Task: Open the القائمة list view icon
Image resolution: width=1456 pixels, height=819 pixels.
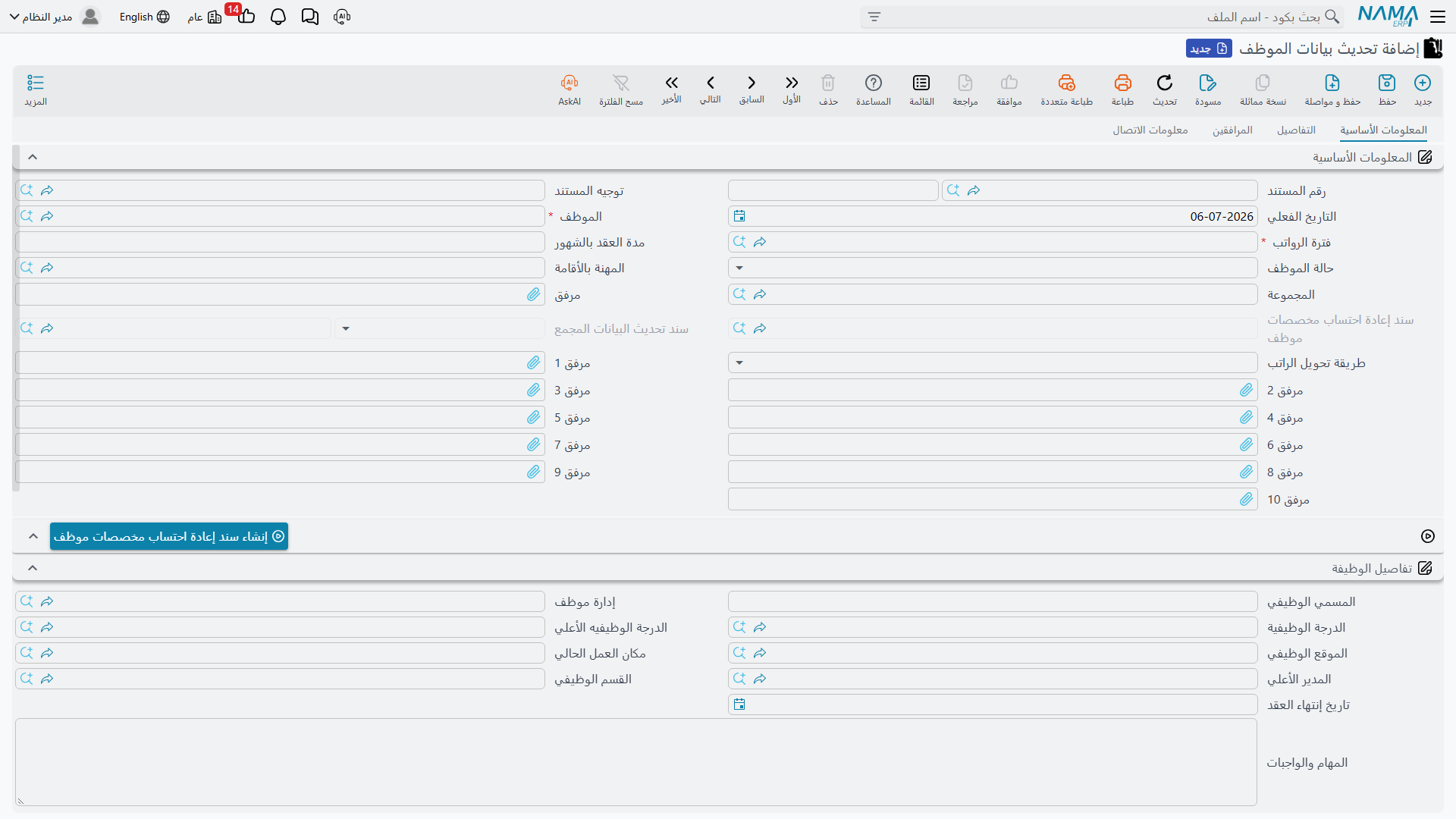Action: 921,83
